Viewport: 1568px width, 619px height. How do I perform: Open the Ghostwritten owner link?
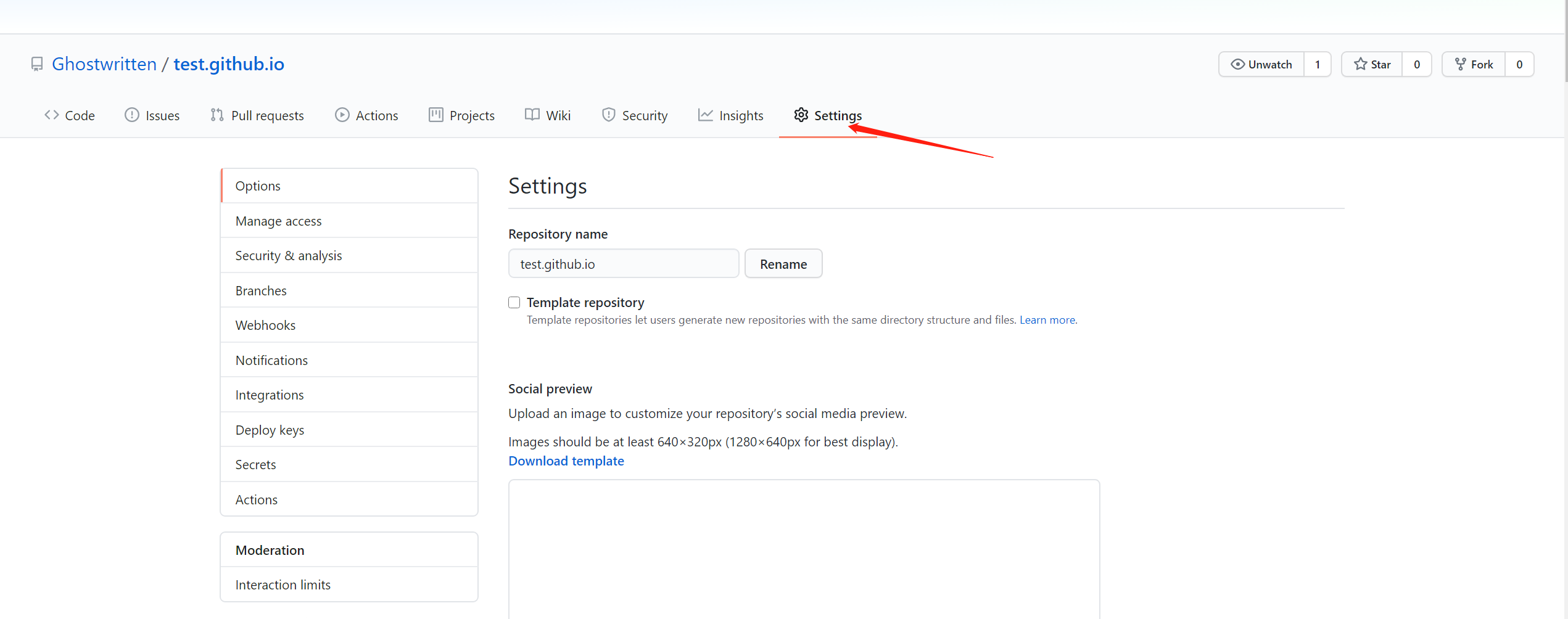(104, 64)
